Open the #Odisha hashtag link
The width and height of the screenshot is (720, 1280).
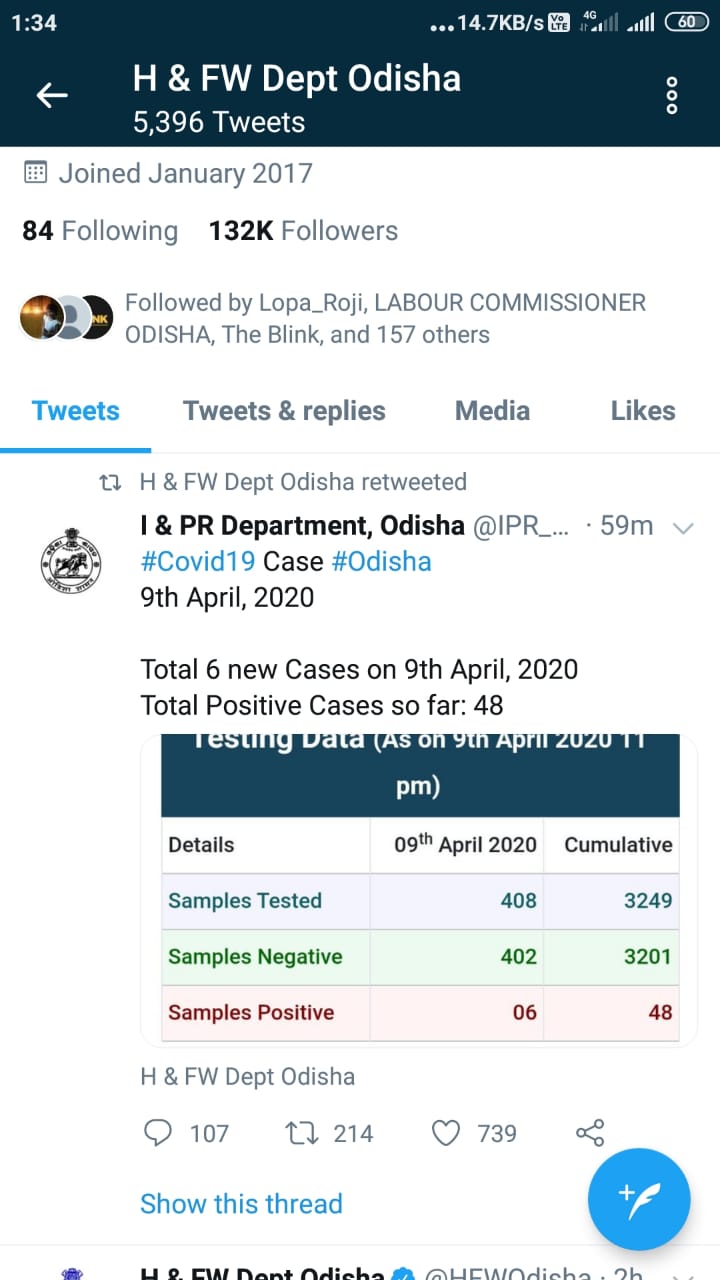[381, 561]
